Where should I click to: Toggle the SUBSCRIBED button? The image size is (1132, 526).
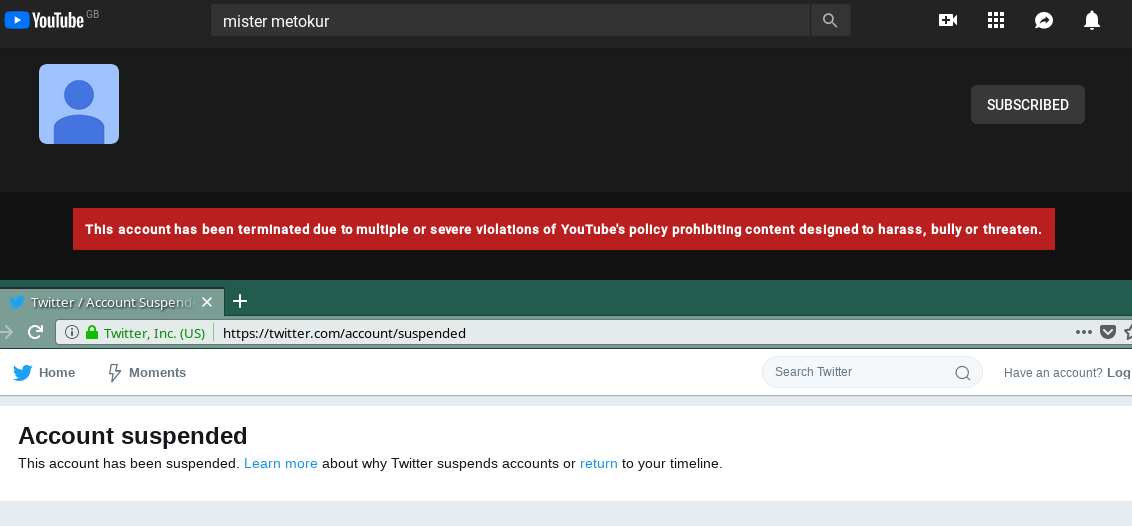coord(1027,105)
